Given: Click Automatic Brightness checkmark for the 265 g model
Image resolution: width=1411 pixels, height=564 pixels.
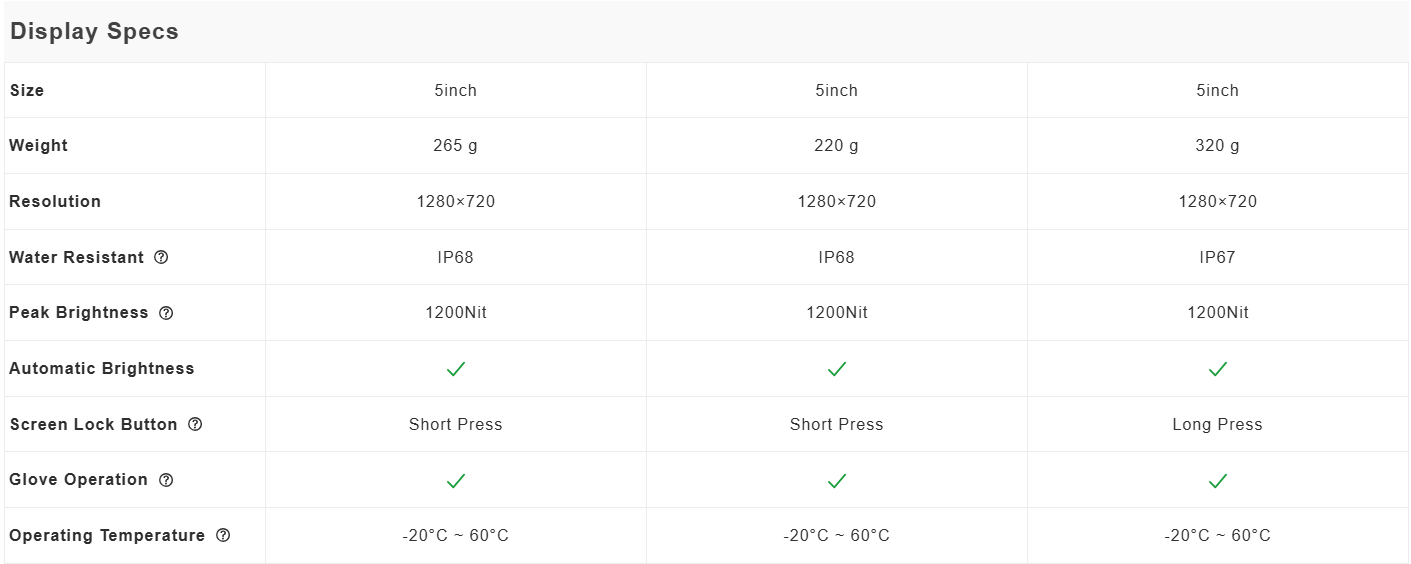Looking at the screenshot, I should point(456,369).
